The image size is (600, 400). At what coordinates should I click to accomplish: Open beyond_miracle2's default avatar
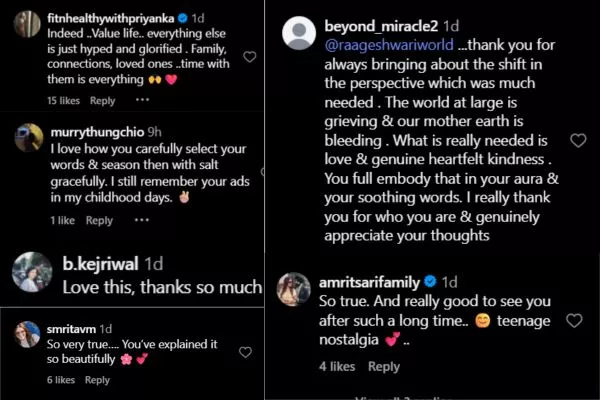(x=299, y=34)
